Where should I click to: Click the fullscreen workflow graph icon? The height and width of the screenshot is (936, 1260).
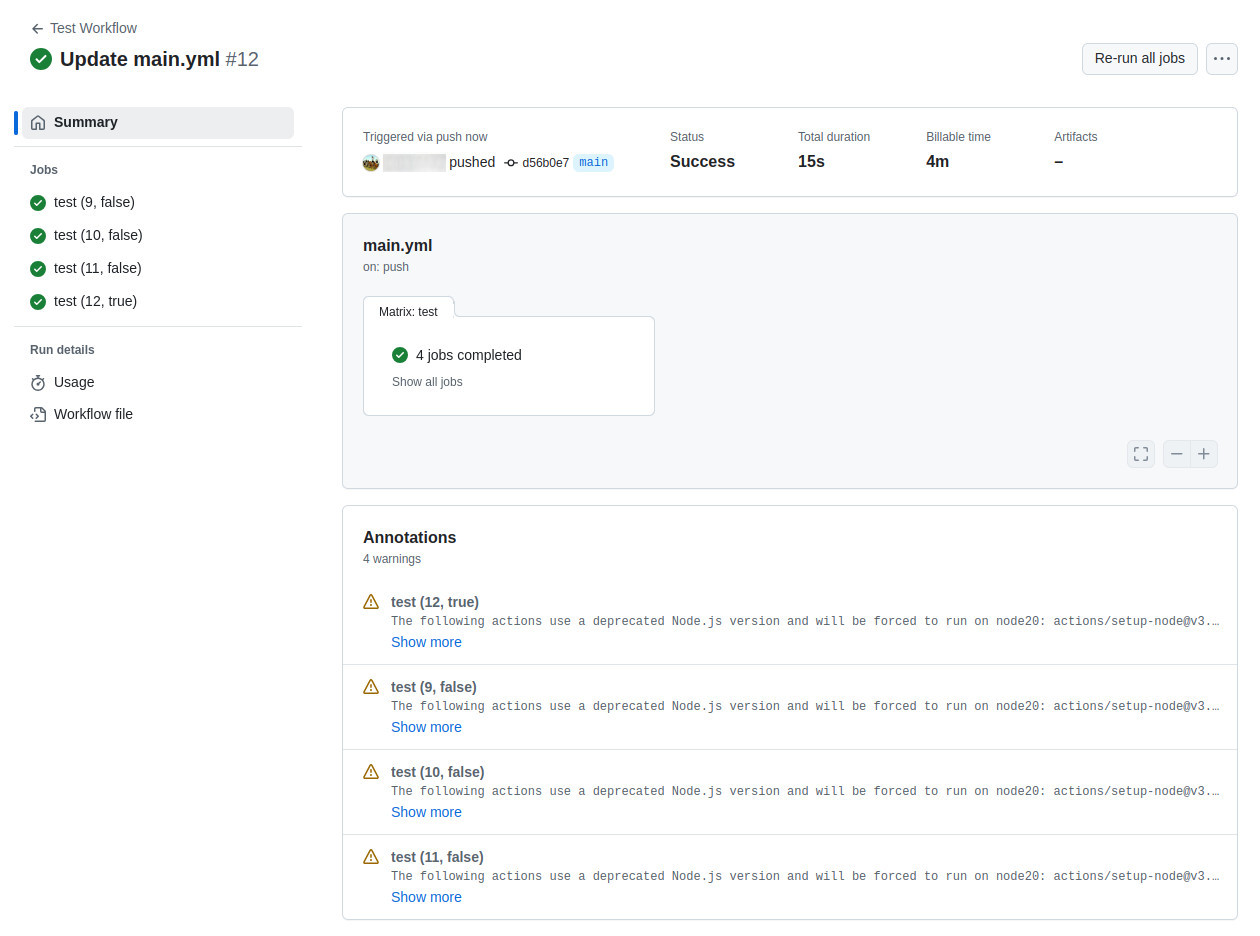click(x=1141, y=454)
